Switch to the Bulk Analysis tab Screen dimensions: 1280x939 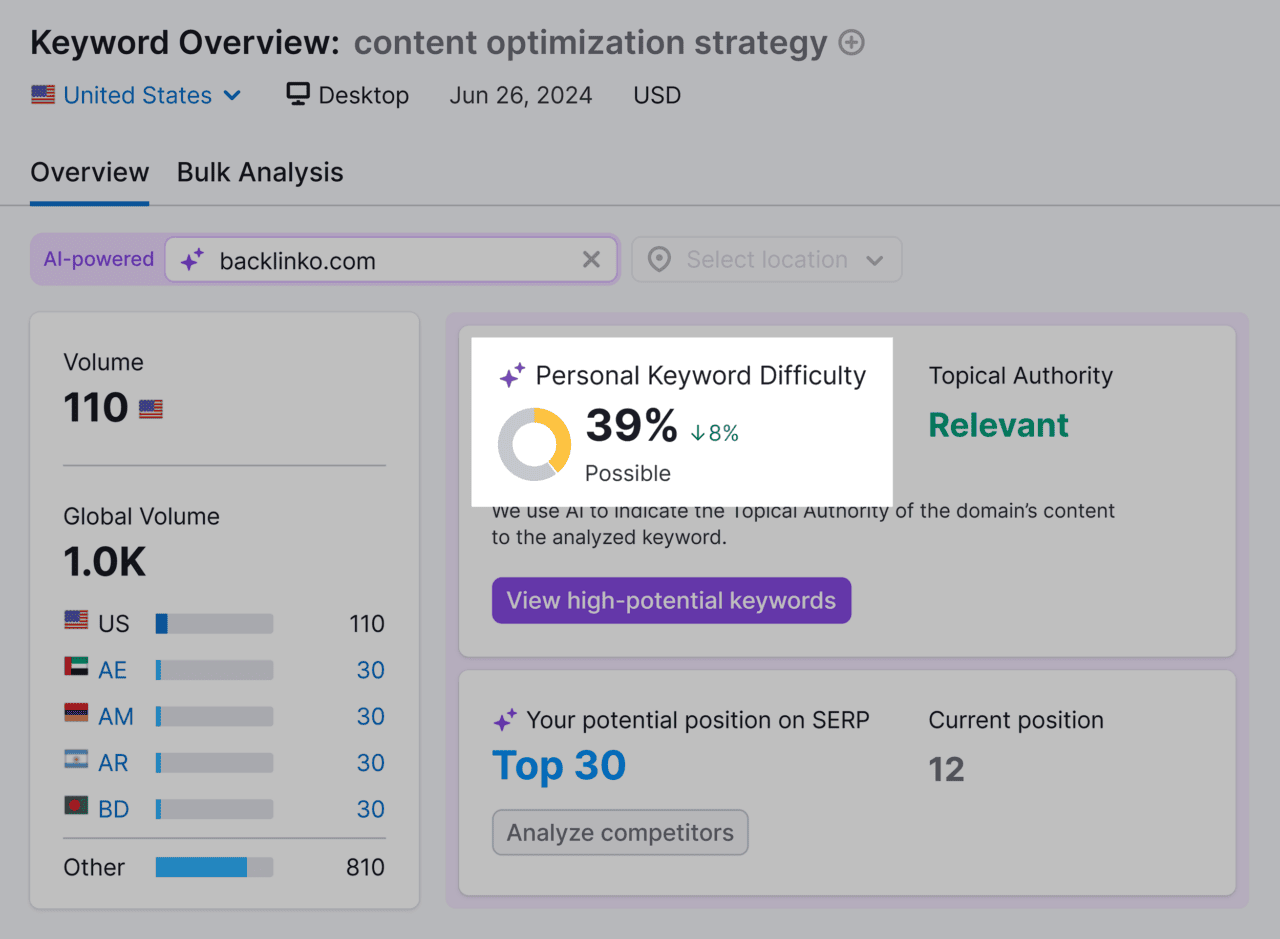259,172
